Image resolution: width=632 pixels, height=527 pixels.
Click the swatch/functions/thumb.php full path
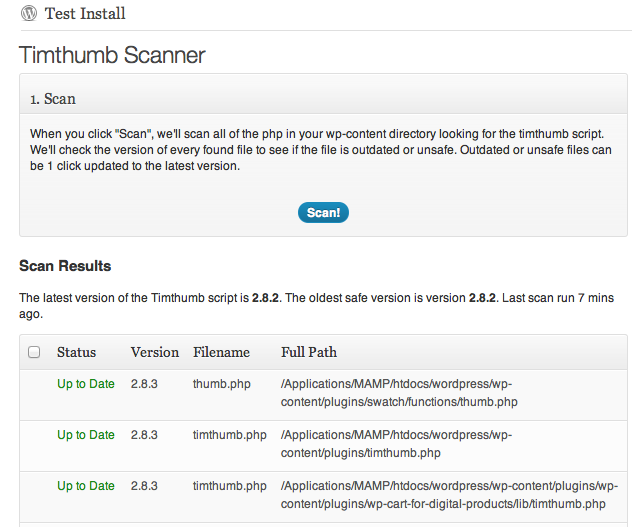[x=399, y=393]
